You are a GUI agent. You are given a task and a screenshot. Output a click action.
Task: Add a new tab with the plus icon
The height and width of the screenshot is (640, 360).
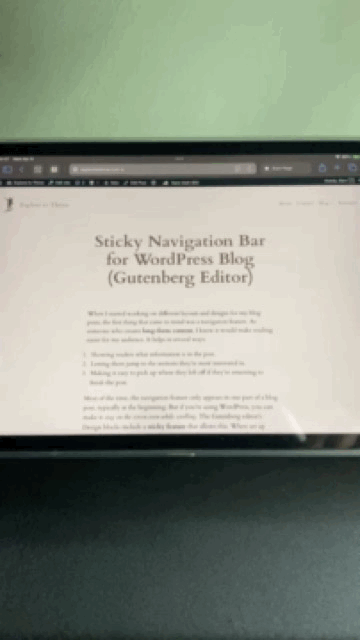click(x=337, y=168)
